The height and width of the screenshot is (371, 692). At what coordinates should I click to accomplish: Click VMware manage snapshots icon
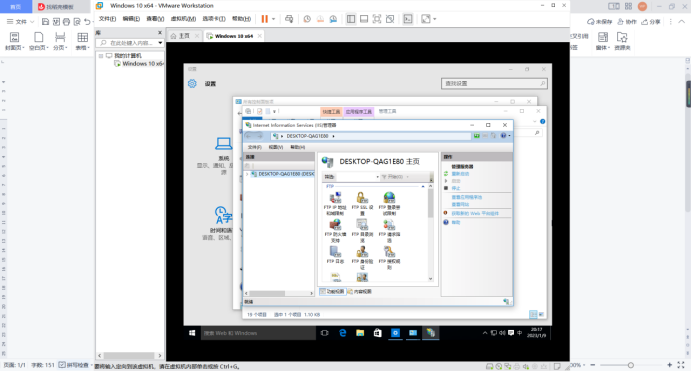pyautogui.click(x=333, y=19)
